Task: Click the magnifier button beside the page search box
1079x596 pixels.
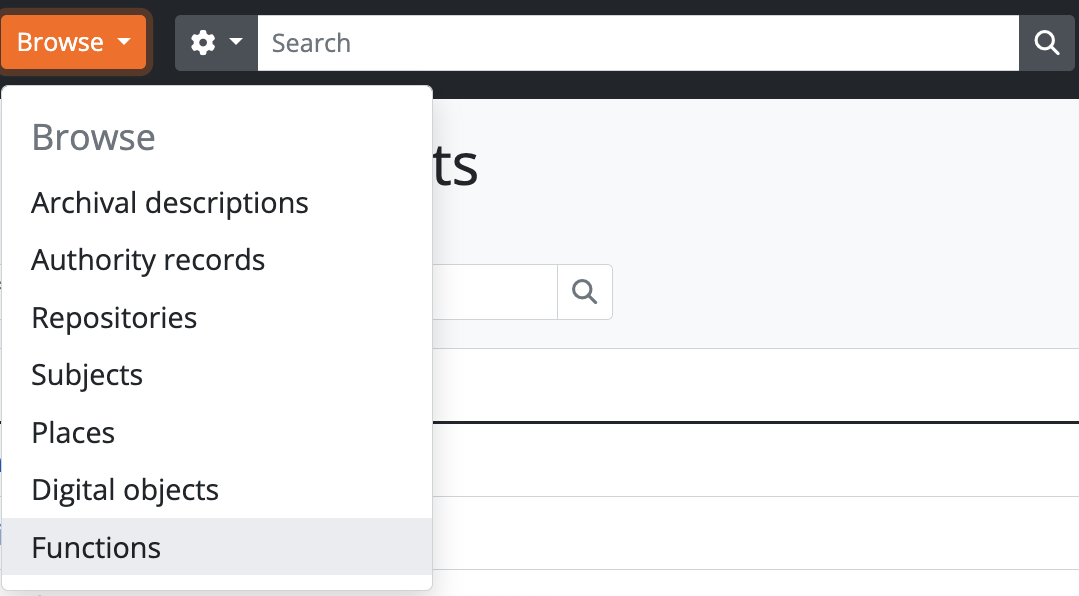Action: [x=584, y=292]
